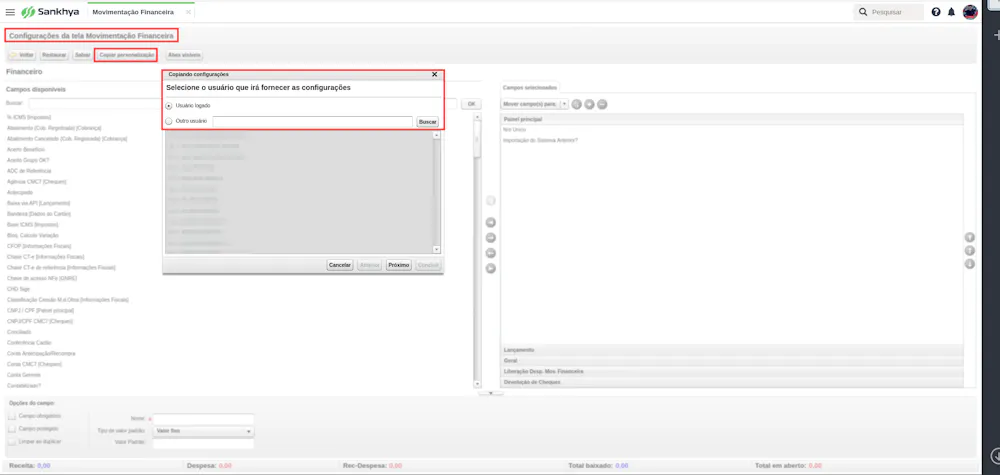The image size is (1000, 475).
Task: Select the Bandeira [Dados do Cartão] field
Action: 38,214
